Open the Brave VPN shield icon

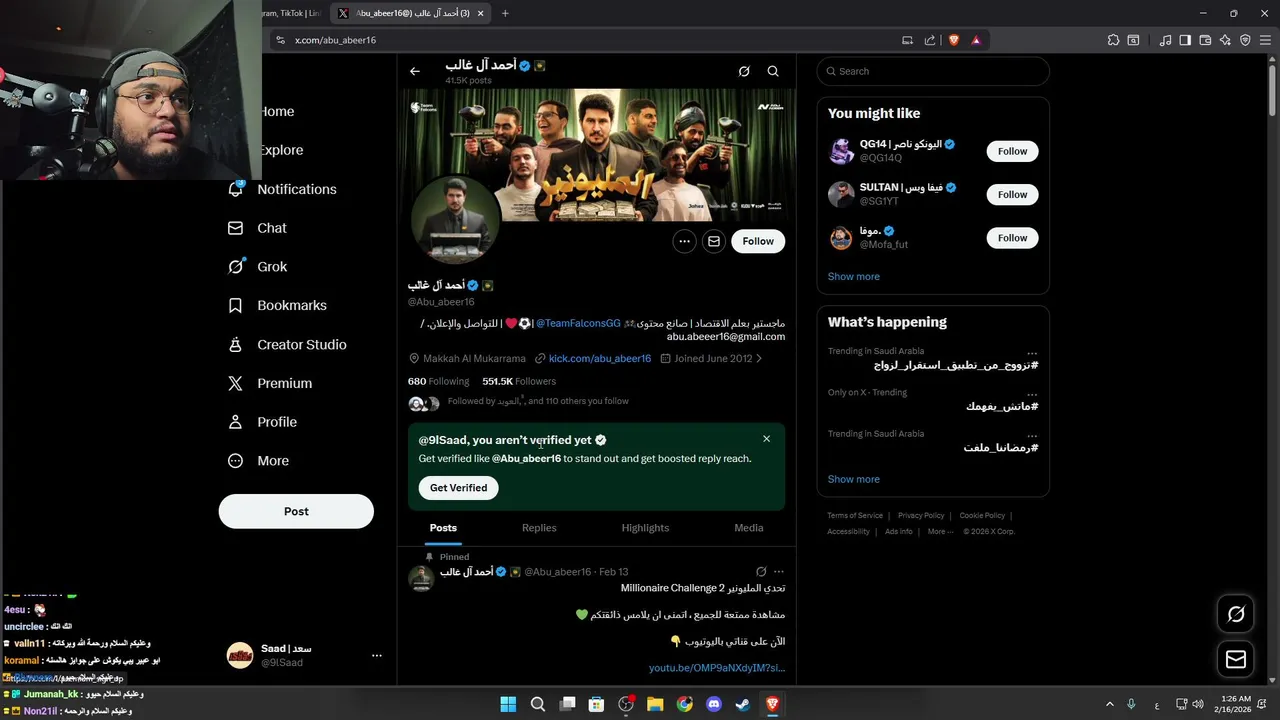(x=1245, y=40)
